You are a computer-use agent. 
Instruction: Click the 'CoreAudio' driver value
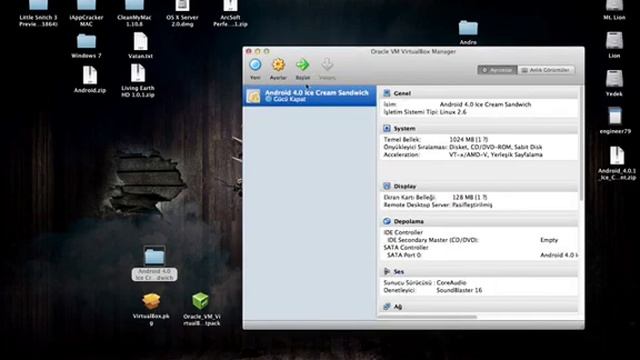[x=451, y=282]
